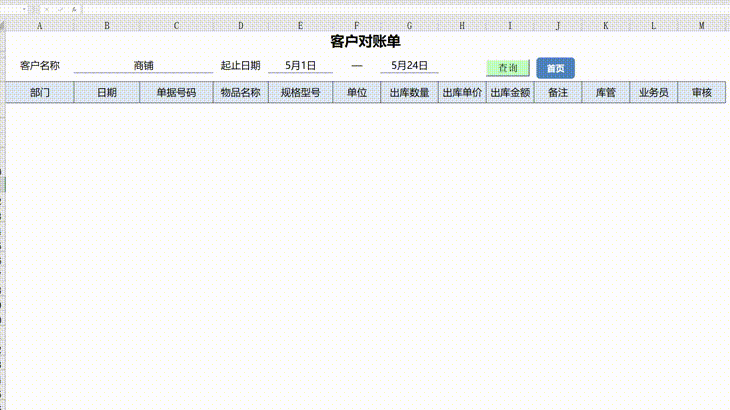This screenshot has height=410, width=730.
Task: Click the 出库数量 header cell
Action: pos(409,93)
